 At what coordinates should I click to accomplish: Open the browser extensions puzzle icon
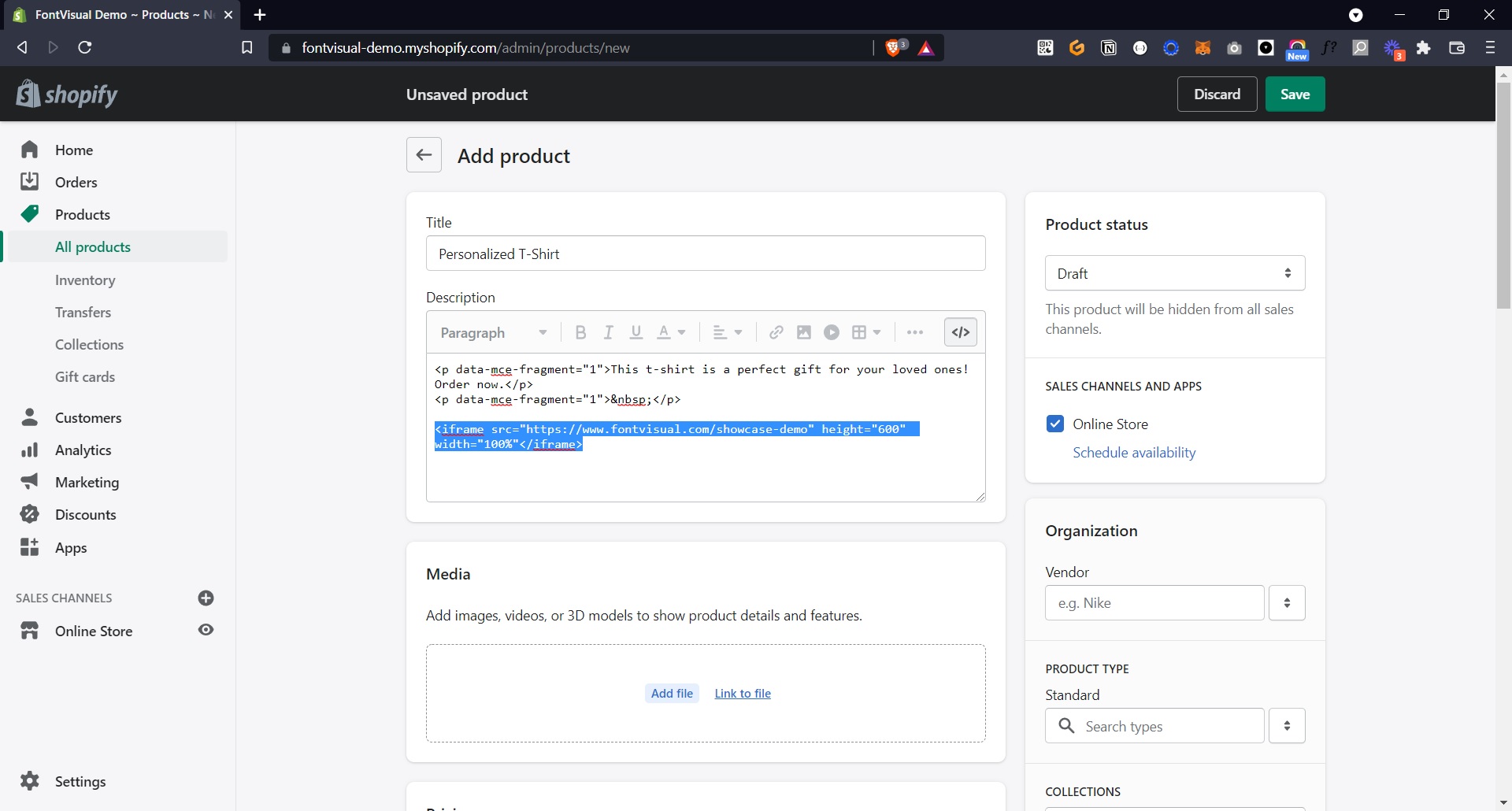pyautogui.click(x=1423, y=47)
